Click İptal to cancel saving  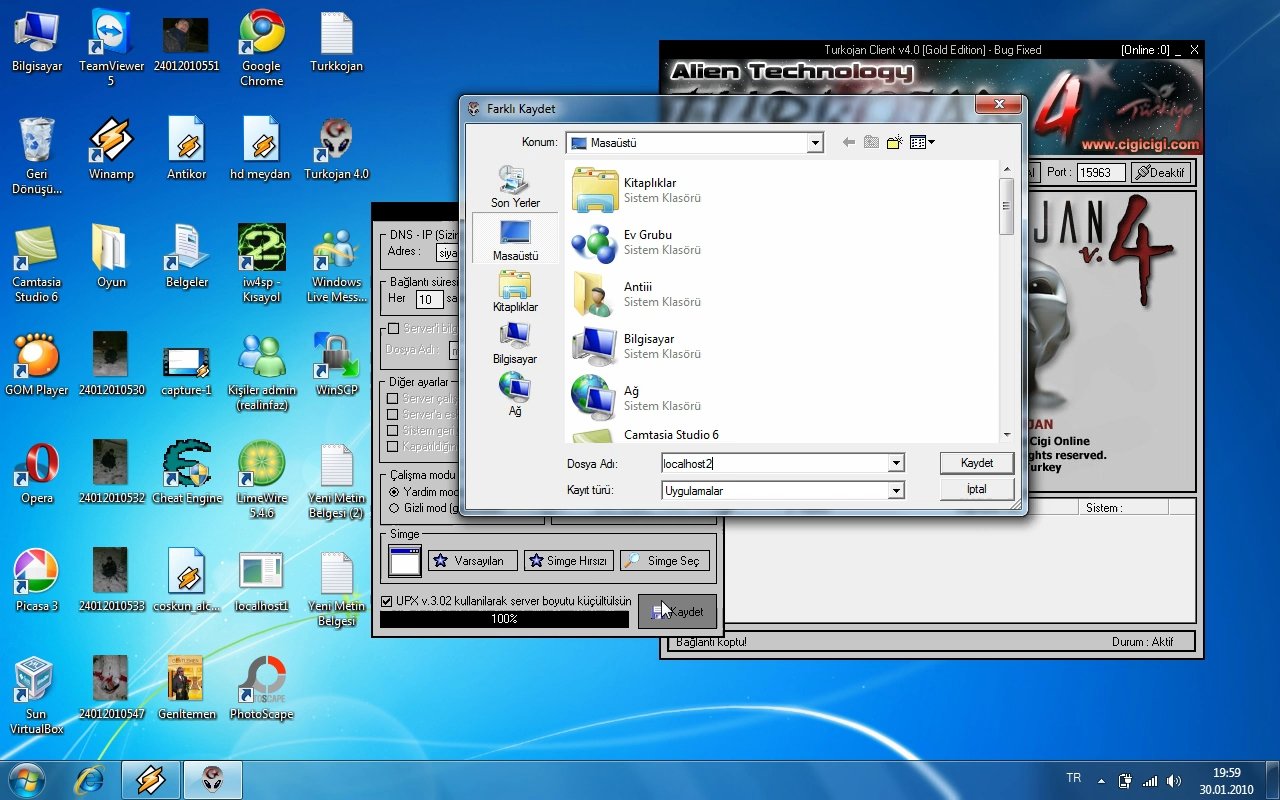tap(977, 489)
